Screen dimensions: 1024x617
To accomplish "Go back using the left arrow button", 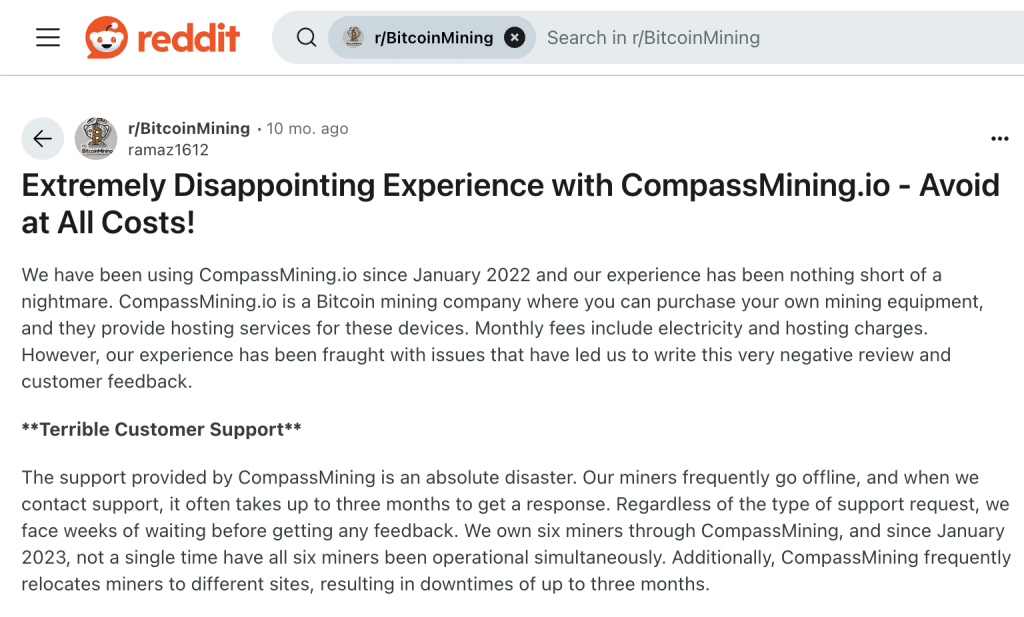I will click(x=42, y=139).
